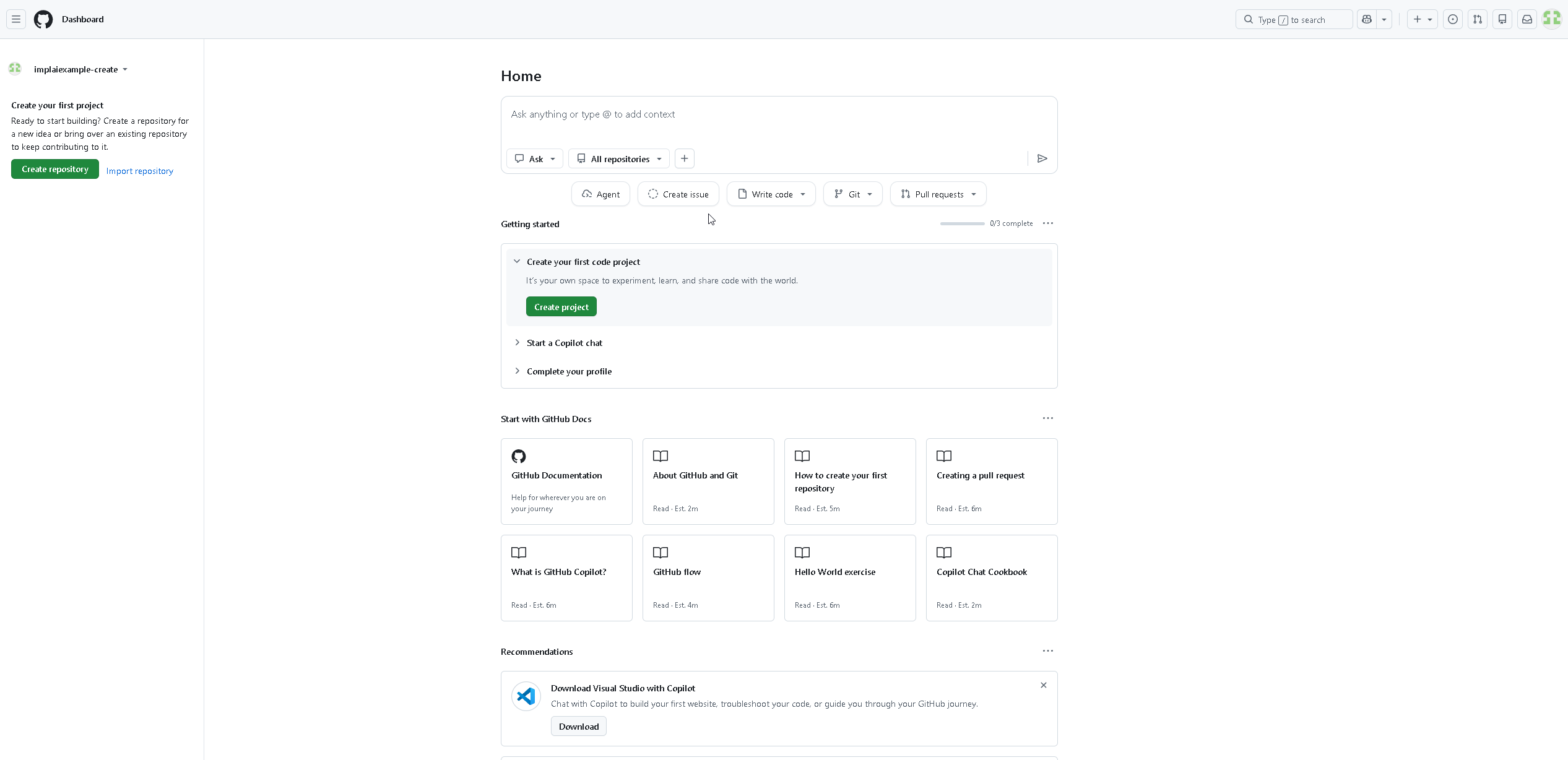
Task: Open How to create your first repository card
Action: (x=850, y=481)
